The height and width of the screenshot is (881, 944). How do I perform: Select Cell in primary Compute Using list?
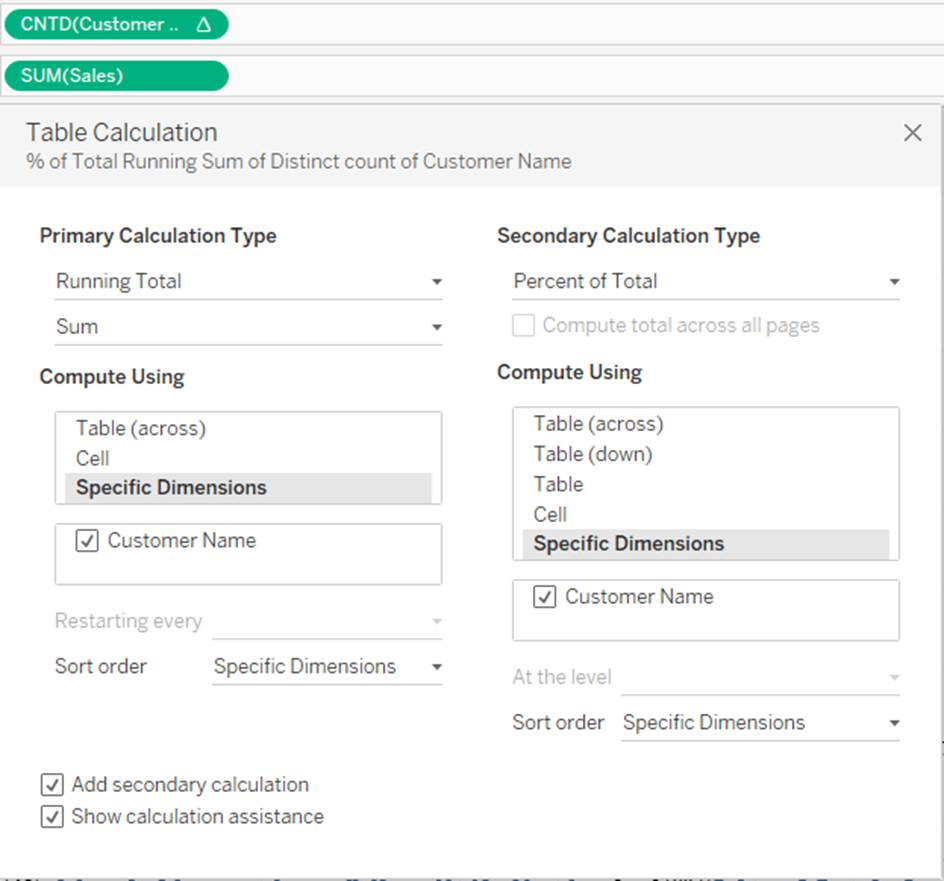93,458
